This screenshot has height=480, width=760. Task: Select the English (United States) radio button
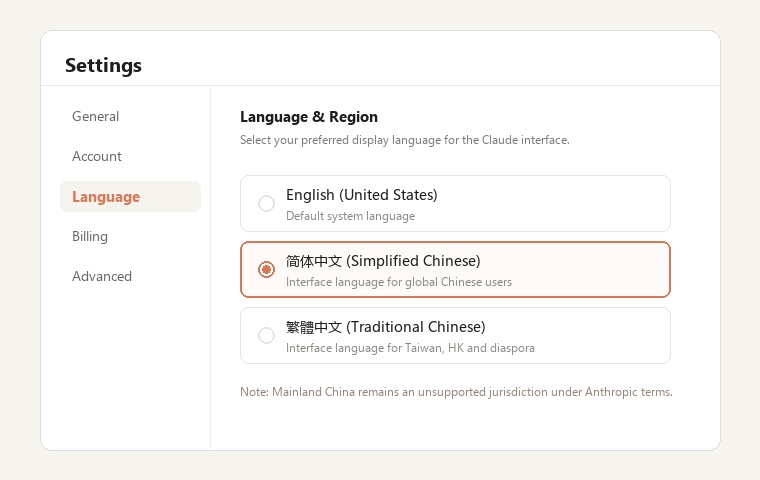pos(266,204)
